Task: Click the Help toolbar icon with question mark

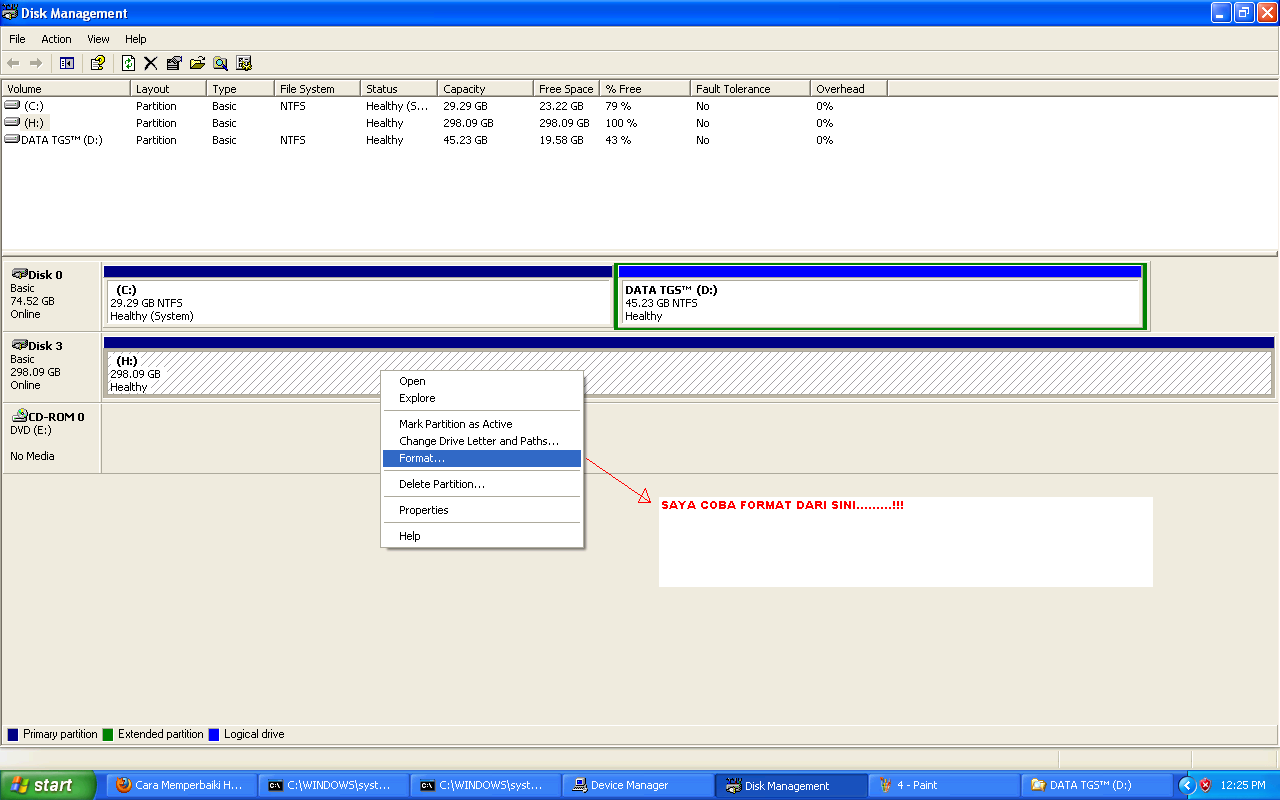Action: [96, 62]
